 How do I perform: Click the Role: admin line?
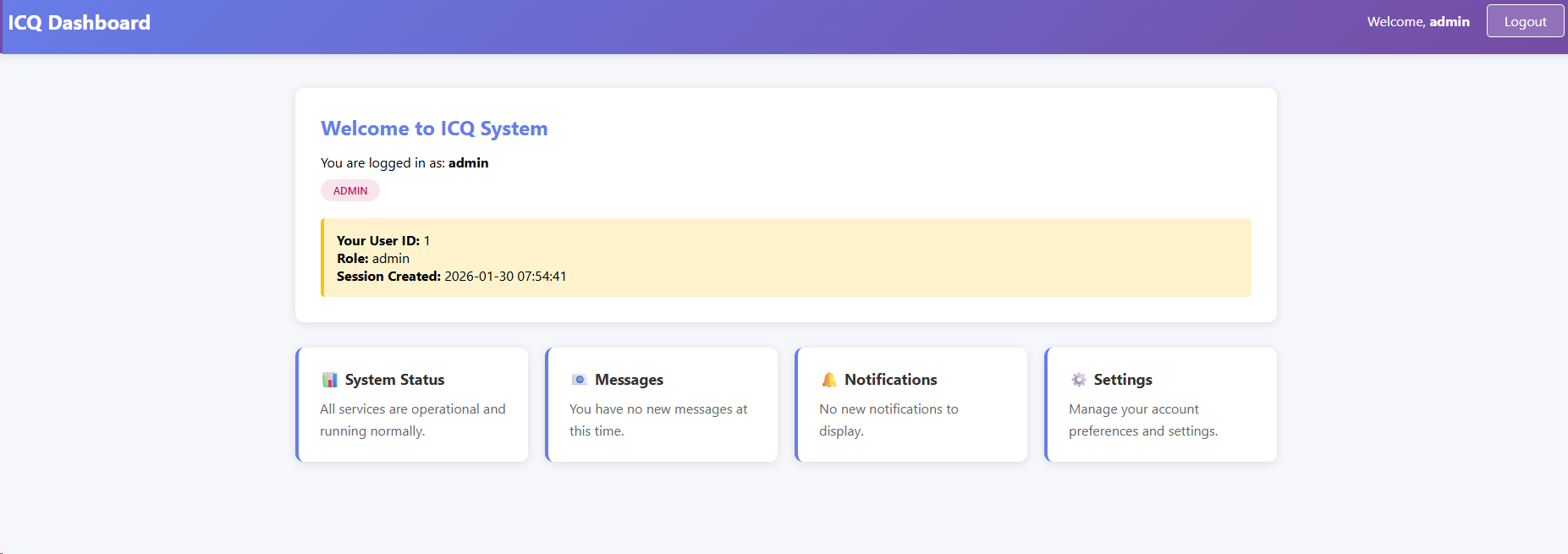(373, 259)
